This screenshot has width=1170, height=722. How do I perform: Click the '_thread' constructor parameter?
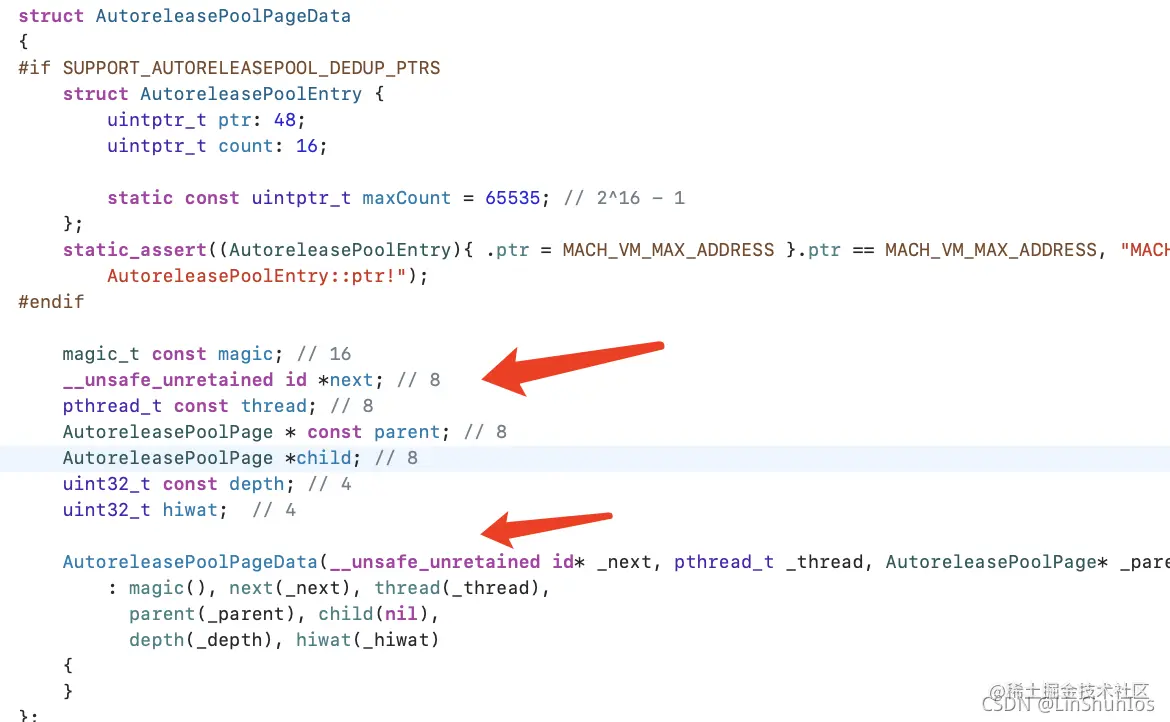click(x=824, y=562)
